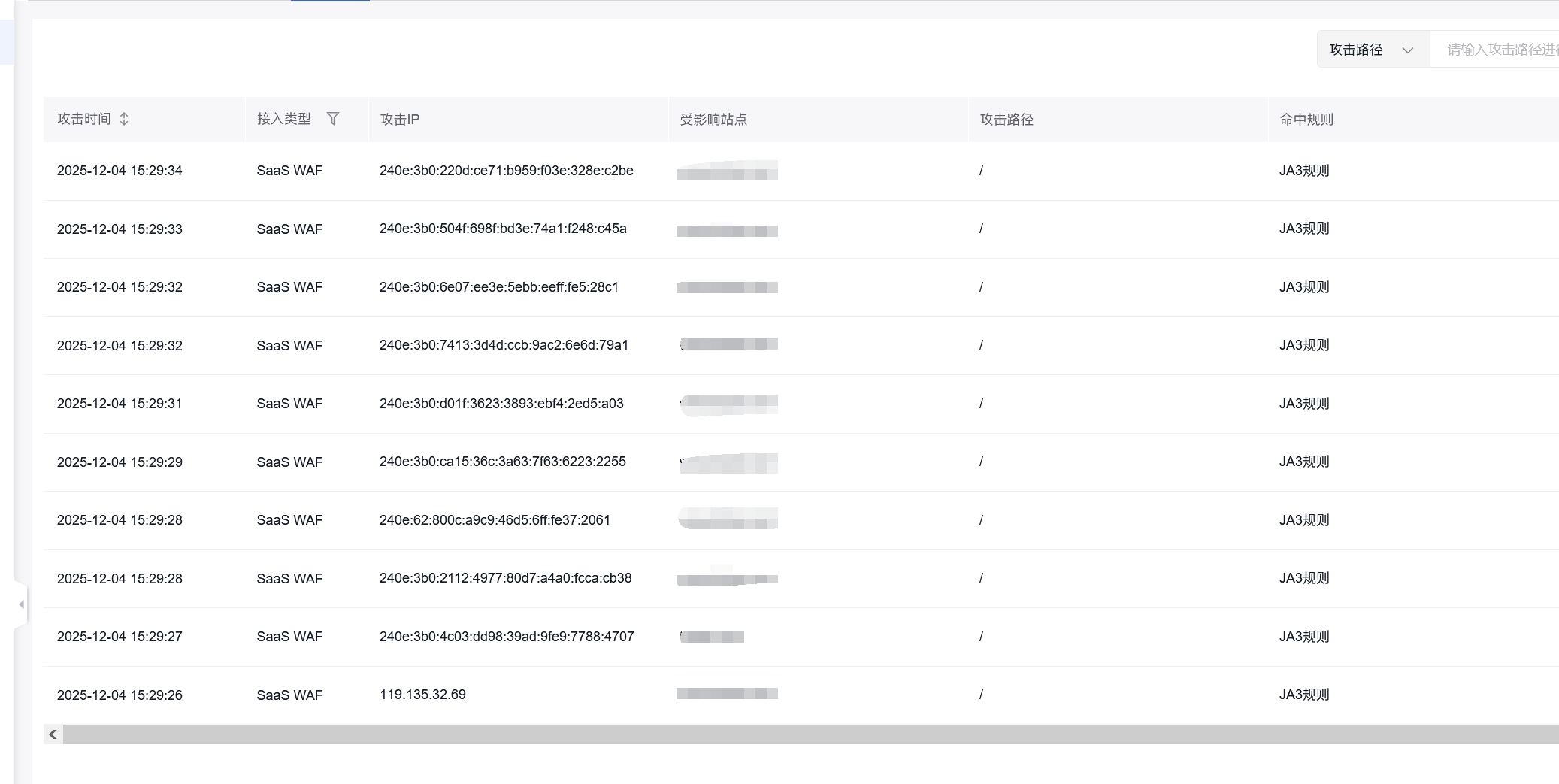Click IP 240e:62:800c:a9c9:46d5:6ff:fe37:2061
1559x784 pixels.
[x=495, y=520]
